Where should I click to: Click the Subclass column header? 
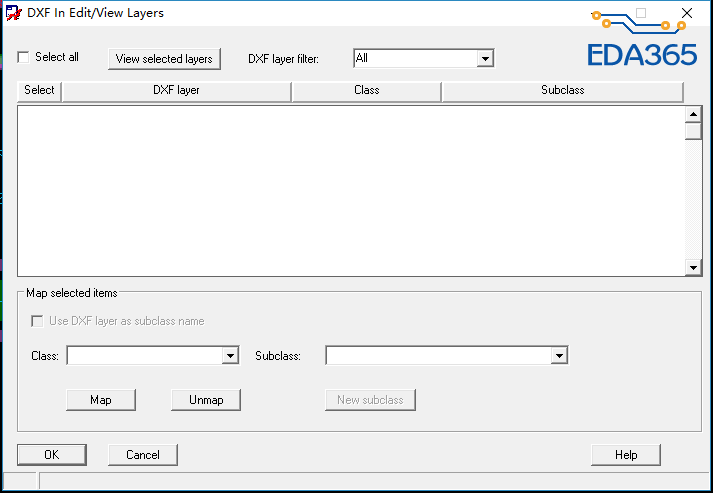click(562, 91)
